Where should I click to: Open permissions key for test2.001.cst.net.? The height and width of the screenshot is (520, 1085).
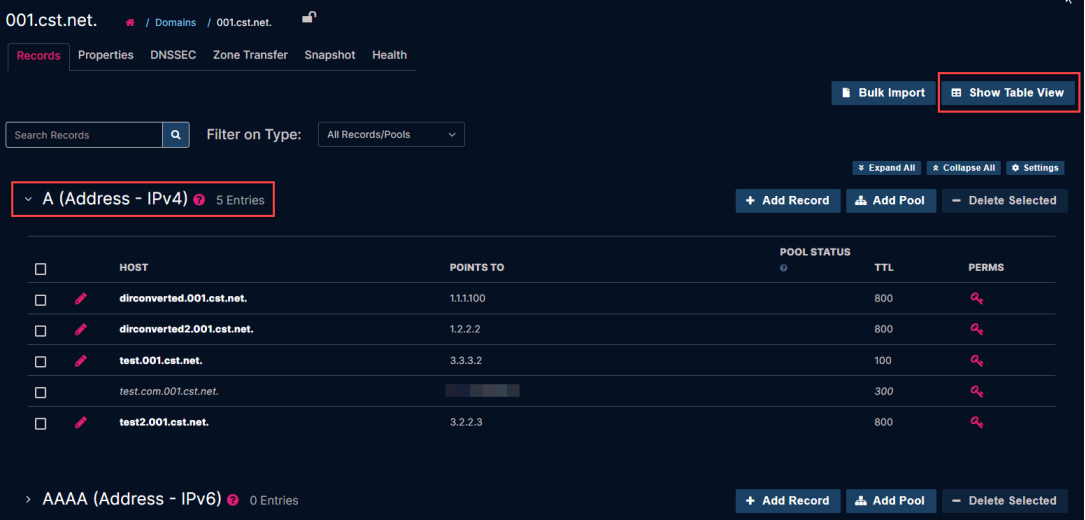[x=976, y=422]
